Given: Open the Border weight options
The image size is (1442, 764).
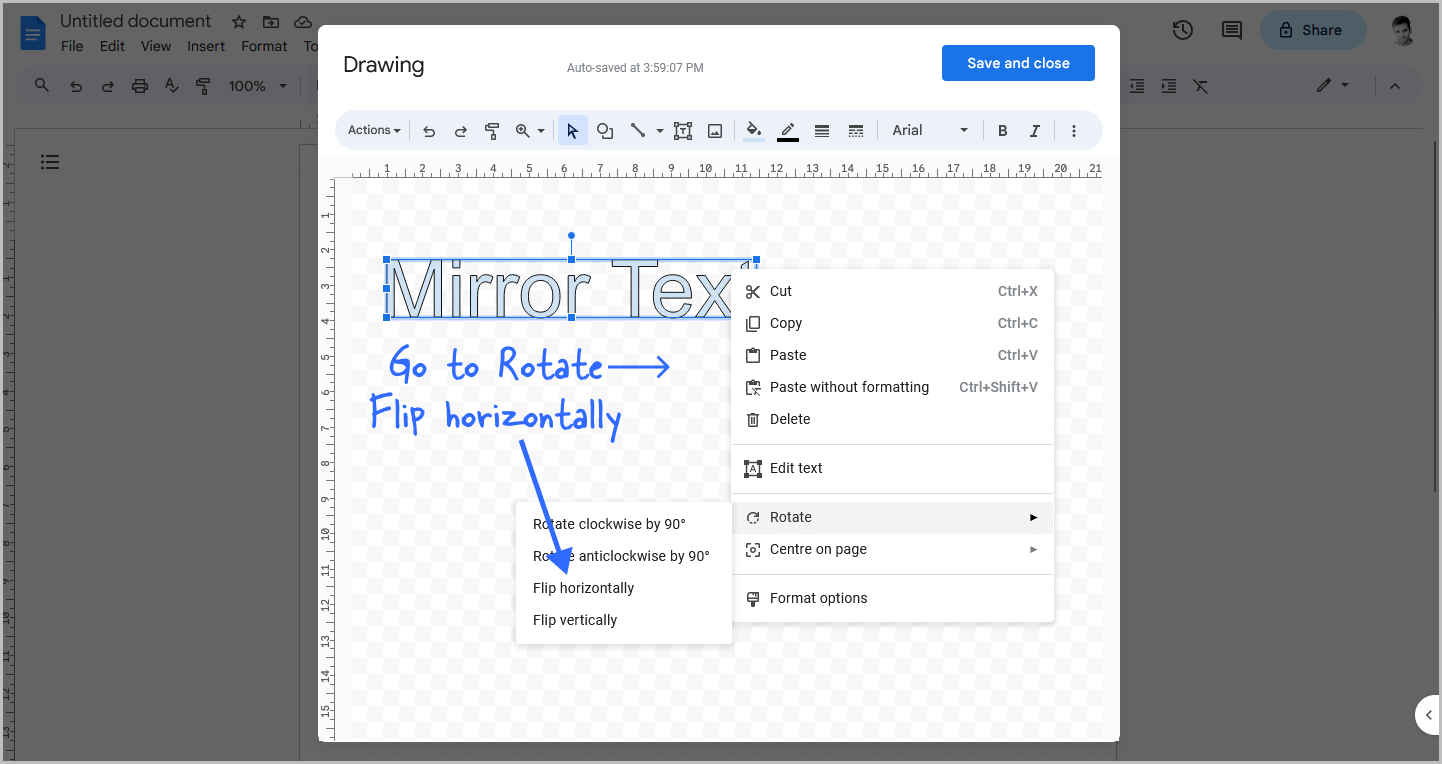Looking at the screenshot, I should [x=821, y=130].
